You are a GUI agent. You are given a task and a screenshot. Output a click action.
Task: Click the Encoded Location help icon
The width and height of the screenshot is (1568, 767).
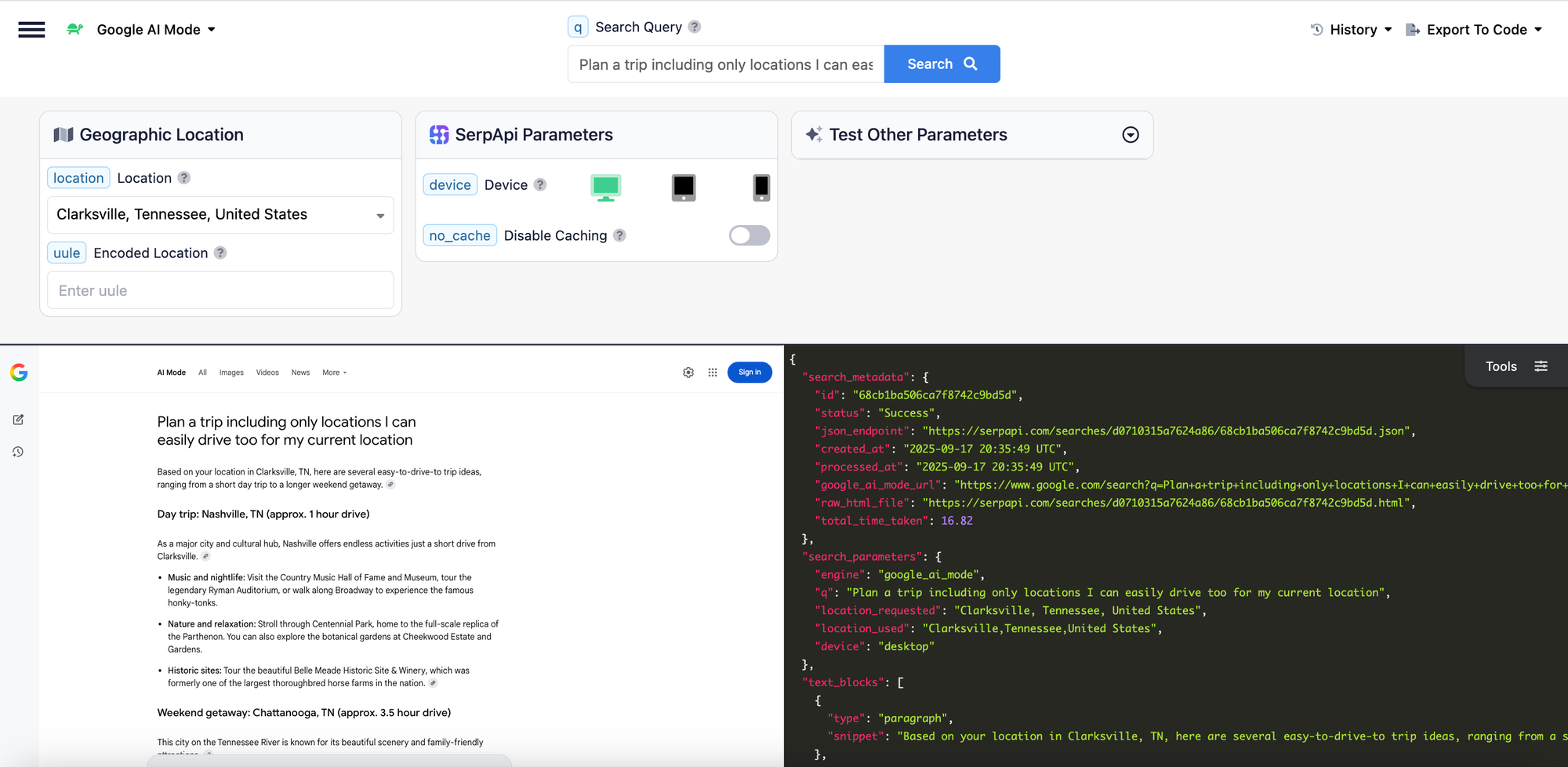pyautogui.click(x=220, y=253)
